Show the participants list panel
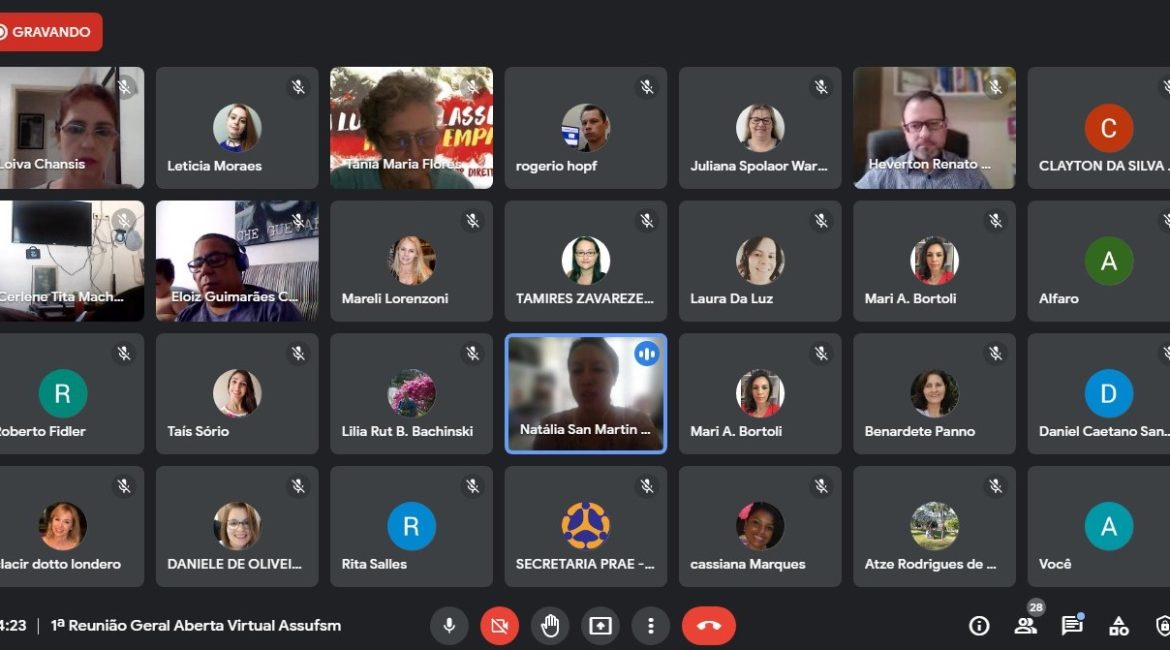Viewport: 1170px width, 650px height. tap(1025, 626)
